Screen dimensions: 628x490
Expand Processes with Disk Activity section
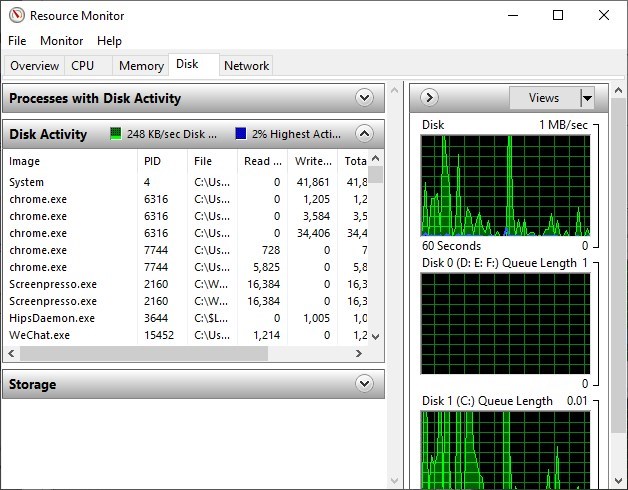point(364,98)
